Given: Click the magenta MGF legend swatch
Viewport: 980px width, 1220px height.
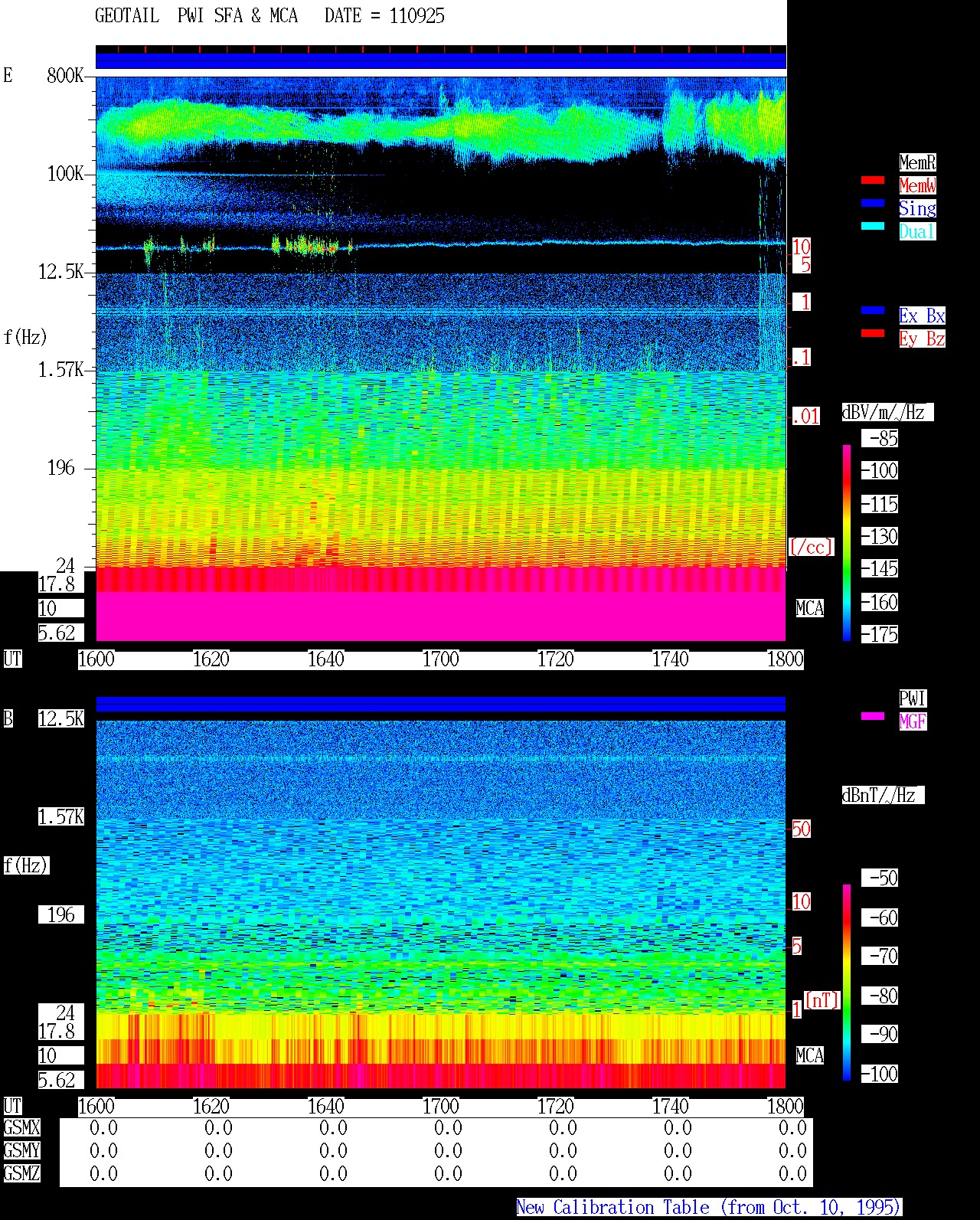Looking at the screenshot, I should 873,717.
